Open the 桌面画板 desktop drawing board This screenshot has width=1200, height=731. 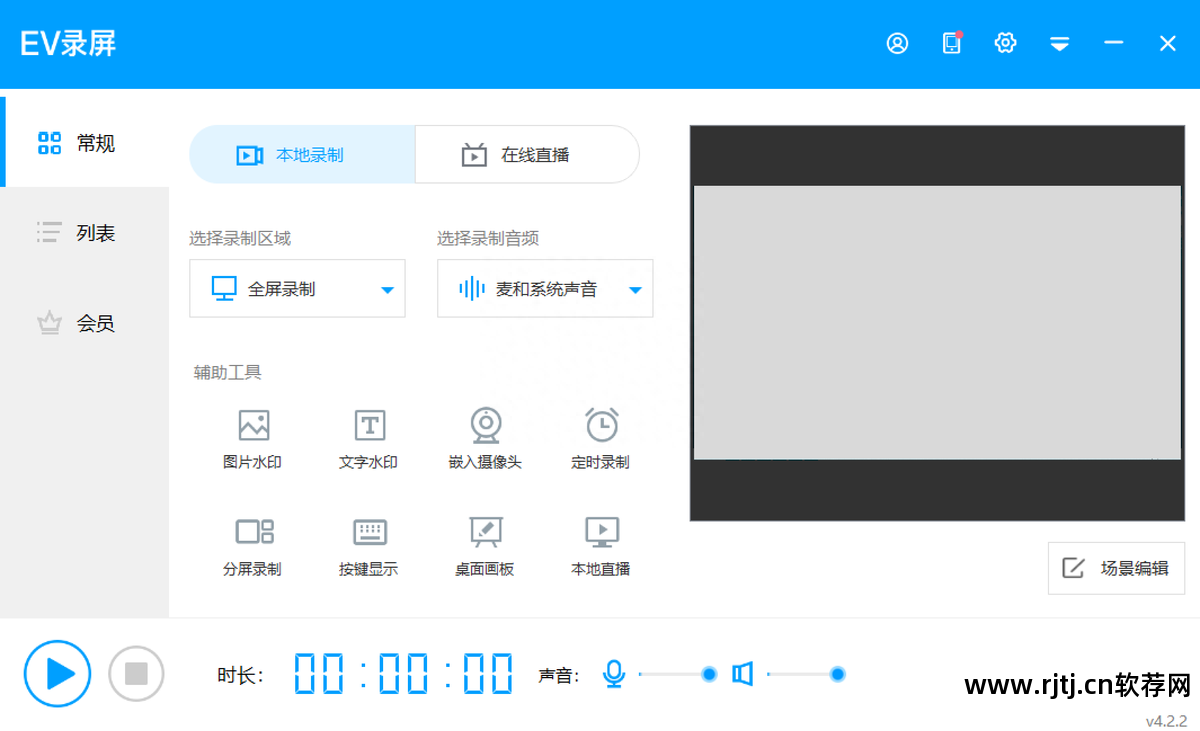tap(485, 544)
